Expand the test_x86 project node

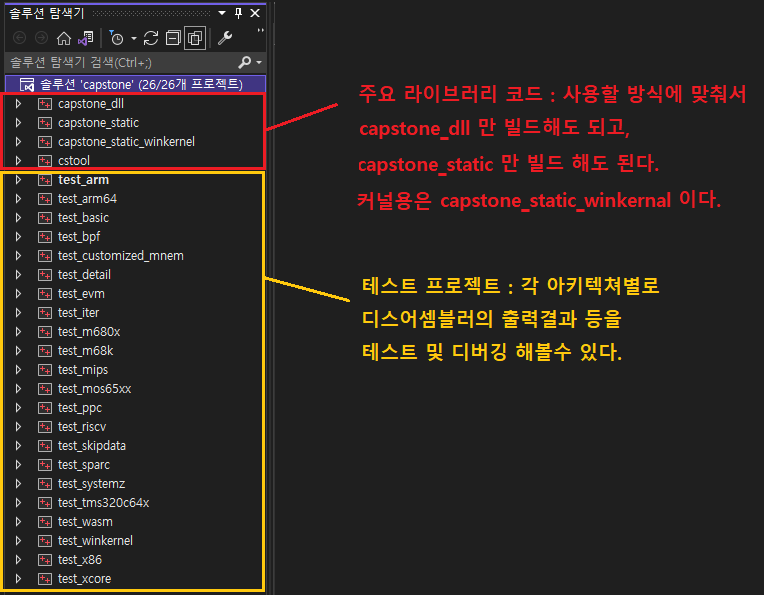18,559
